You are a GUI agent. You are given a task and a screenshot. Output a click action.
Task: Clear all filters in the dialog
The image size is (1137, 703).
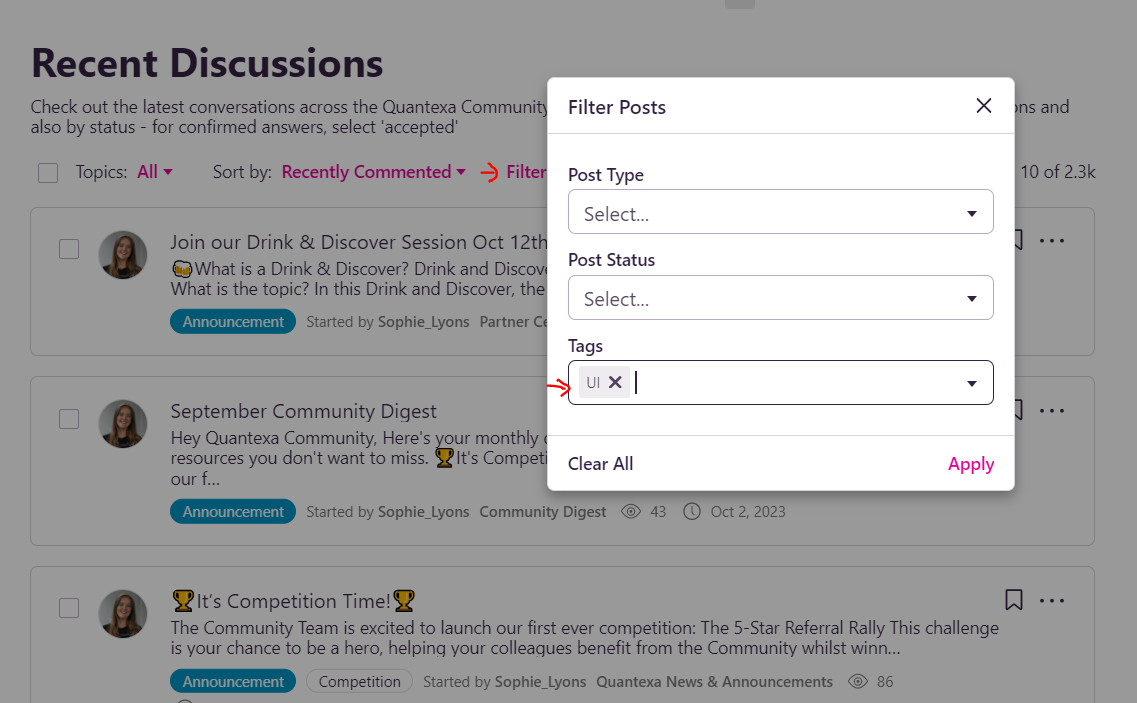[600, 464]
